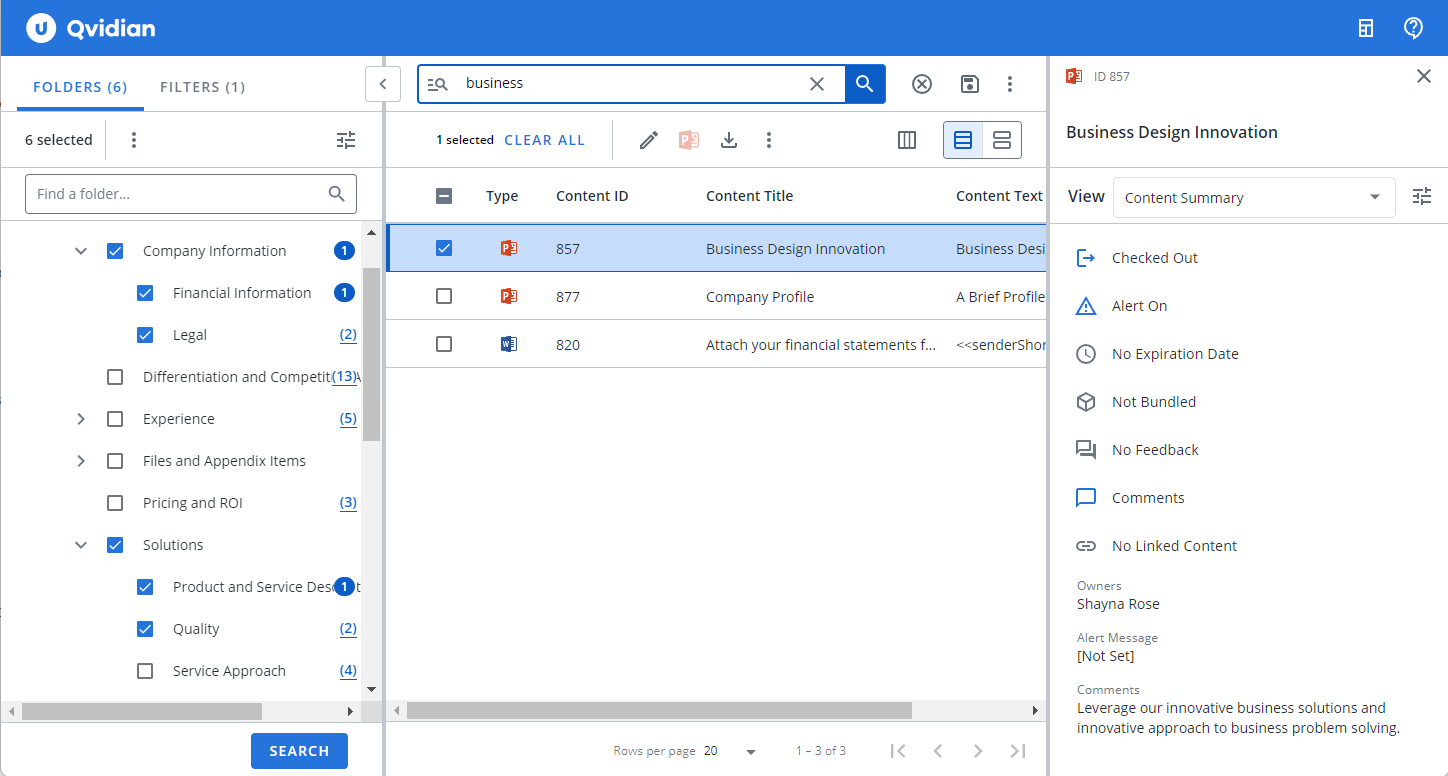This screenshot has height=776, width=1448.
Task: Switch to the Filters (1) tab
Action: [x=203, y=87]
